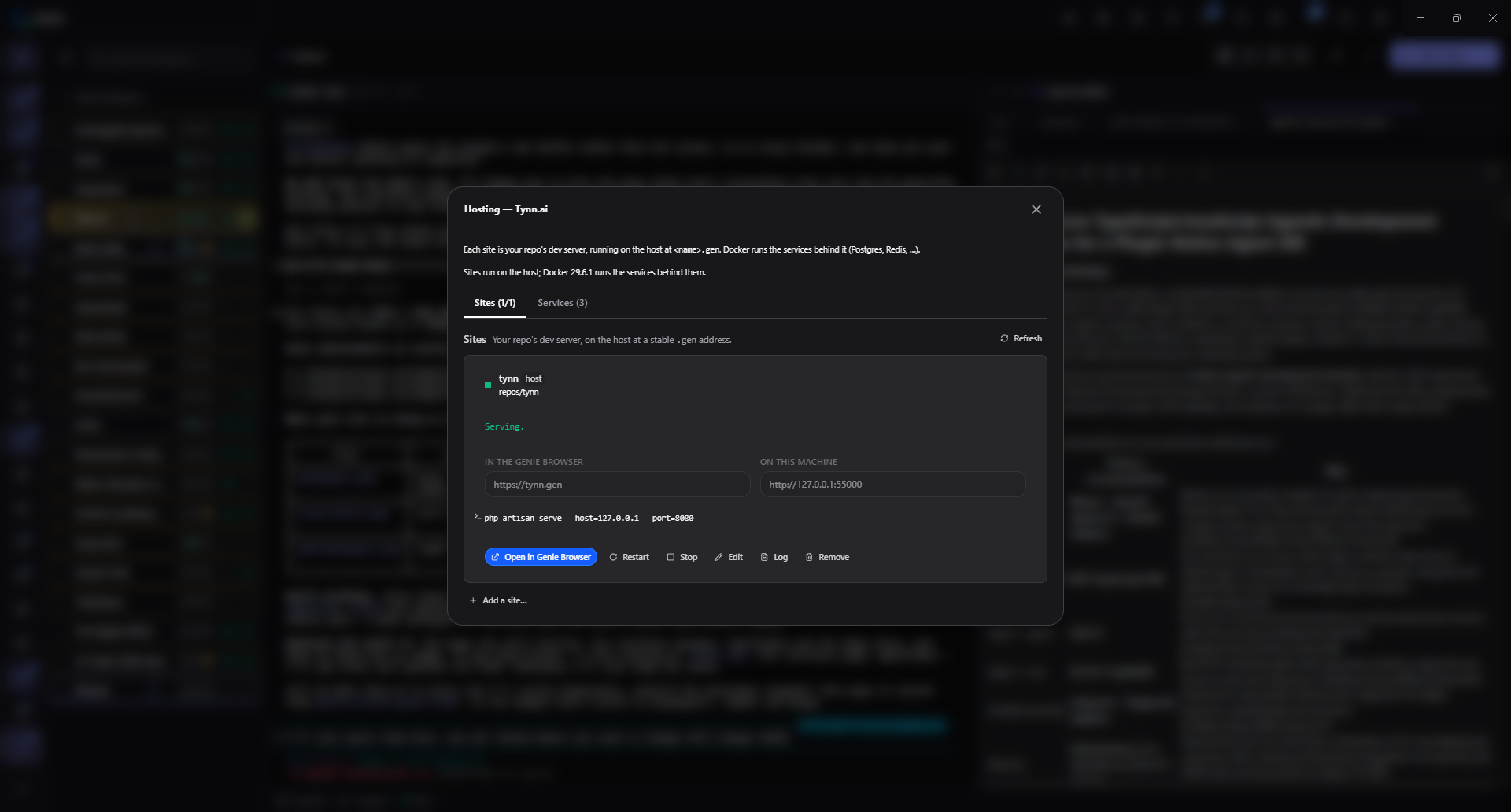Click the green Serving. status text
Image resolution: width=1511 pixels, height=812 pixels.
pyautogui.click(x=504, y=426)
